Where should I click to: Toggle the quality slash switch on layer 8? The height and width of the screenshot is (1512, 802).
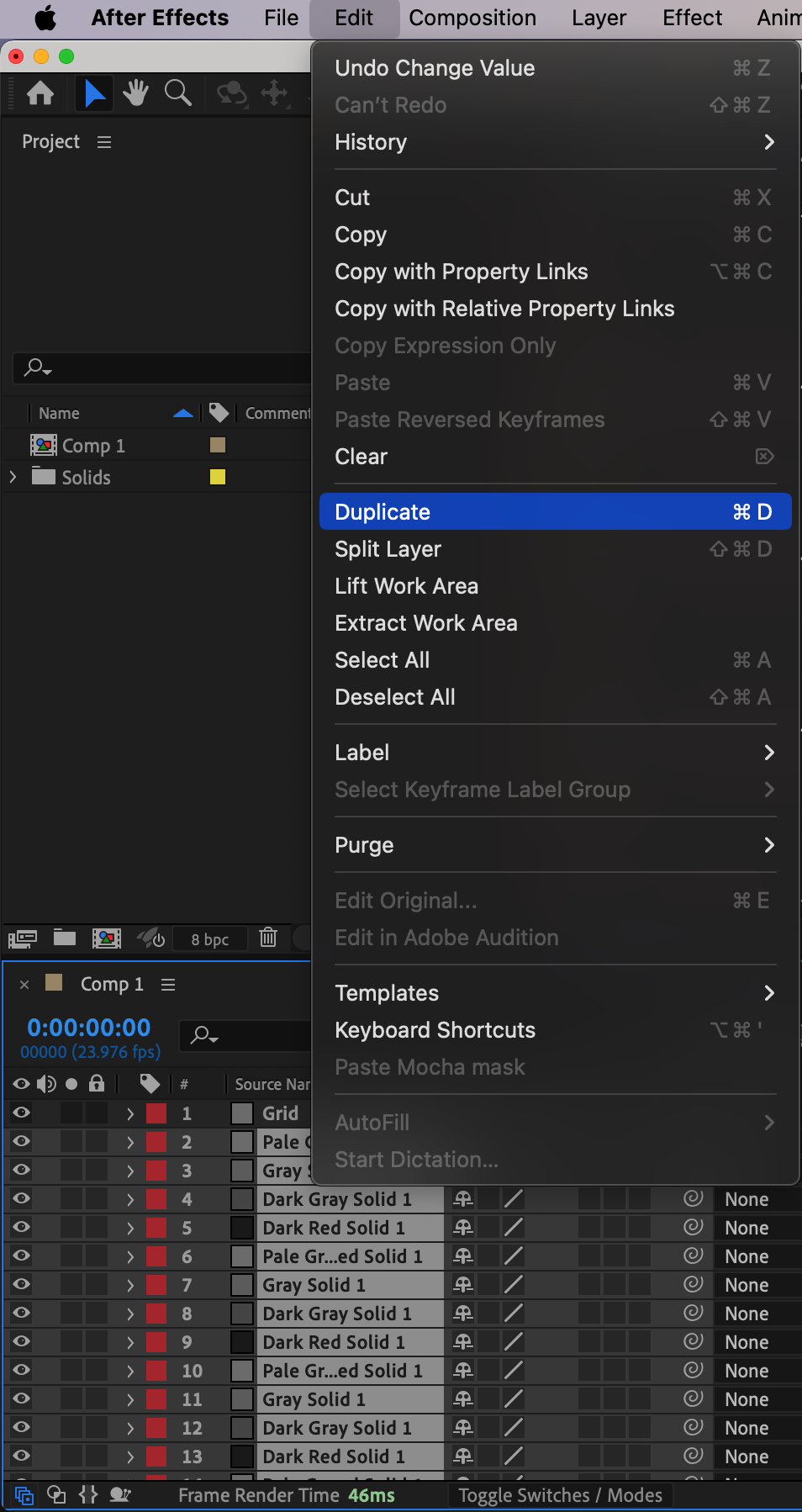(514, 1313)
